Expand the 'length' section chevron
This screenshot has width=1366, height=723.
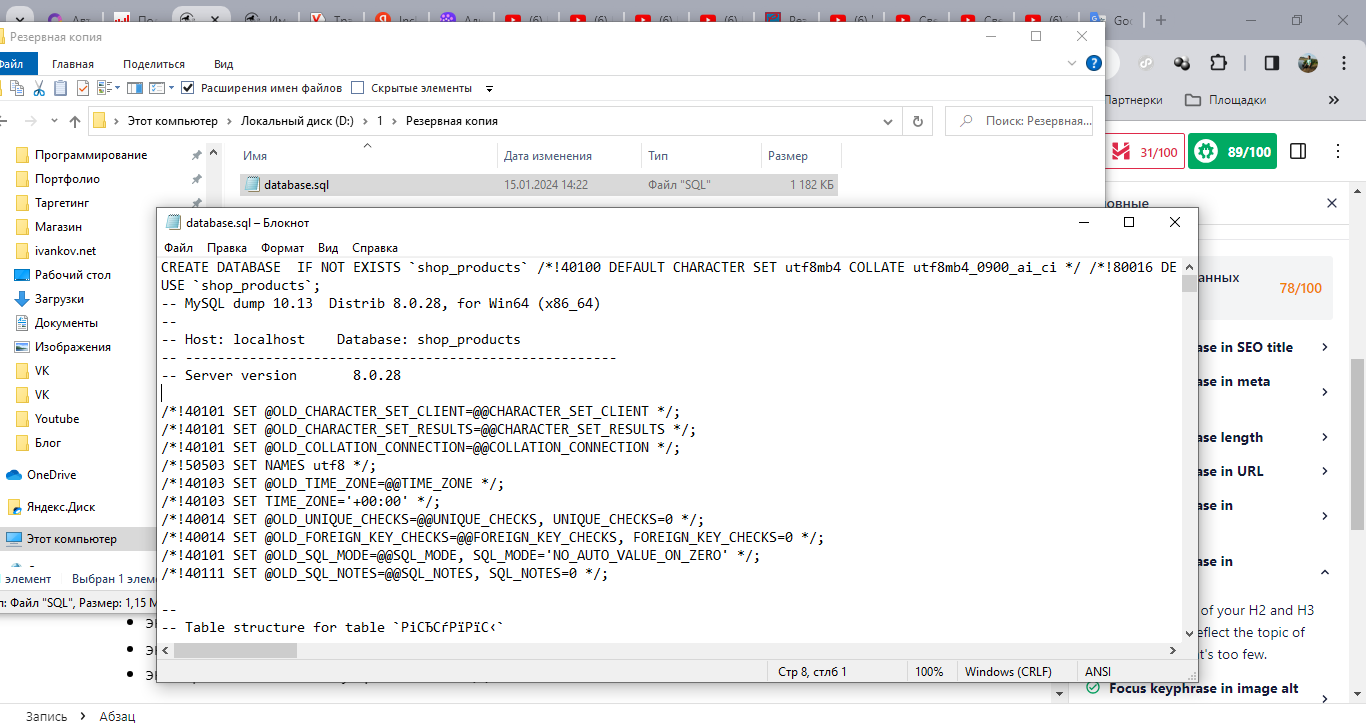1325,437
